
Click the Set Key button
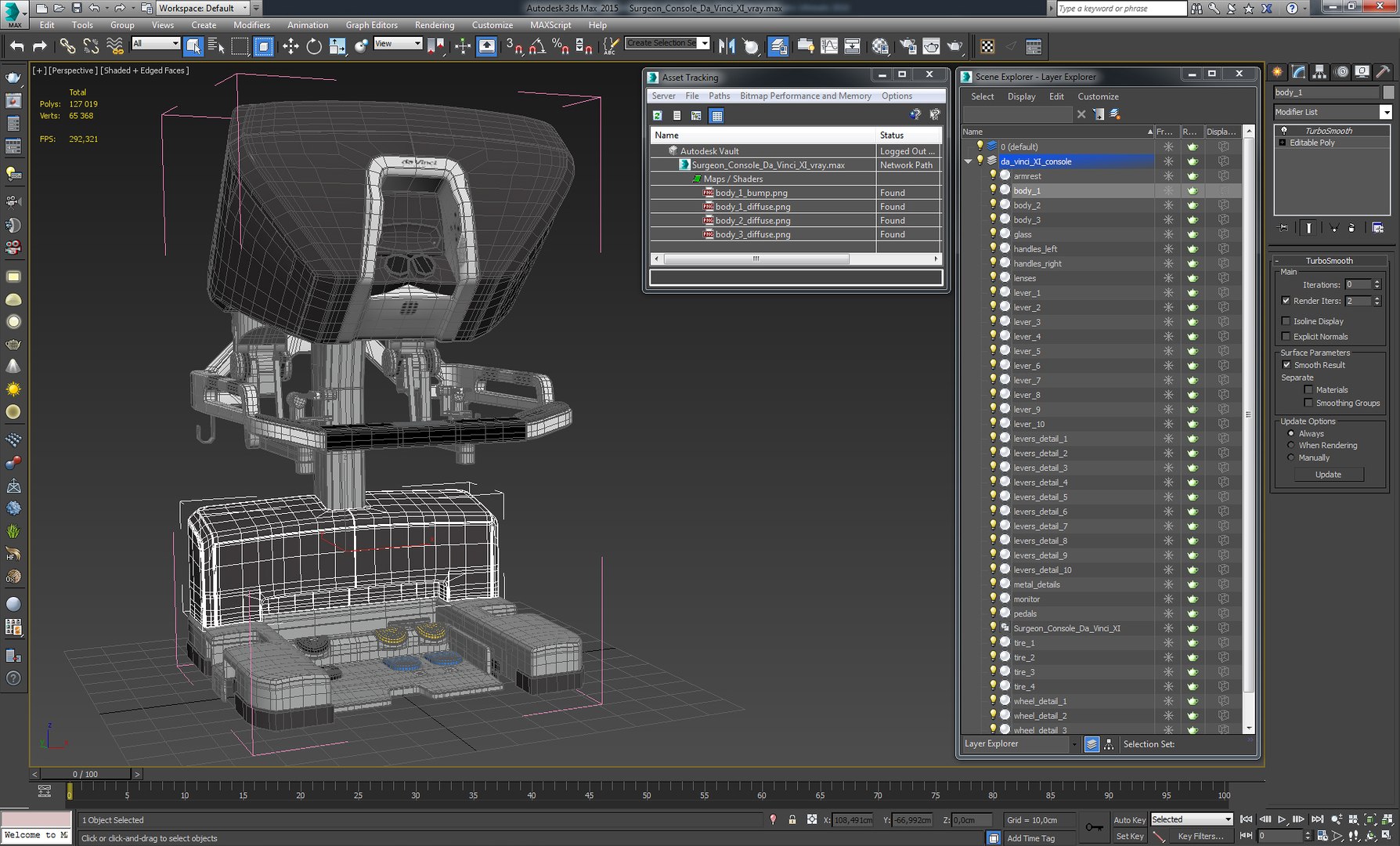[1129, 837]
